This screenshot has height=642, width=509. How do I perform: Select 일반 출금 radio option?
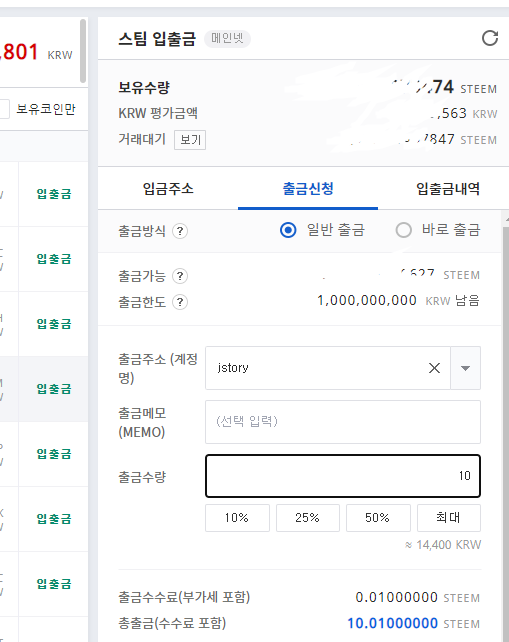[x=288, y=230]
